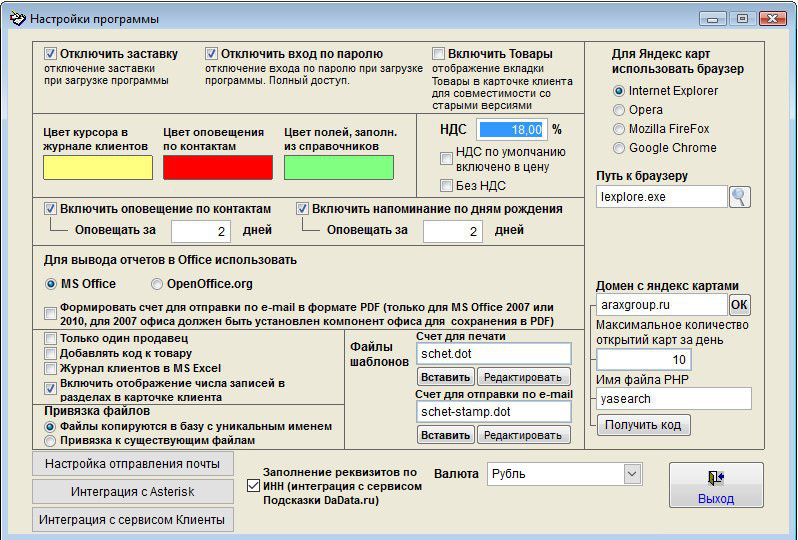This screenshot has width=798, height=540.
Task: Click the Выход exit door button
Action: [716, 485]
